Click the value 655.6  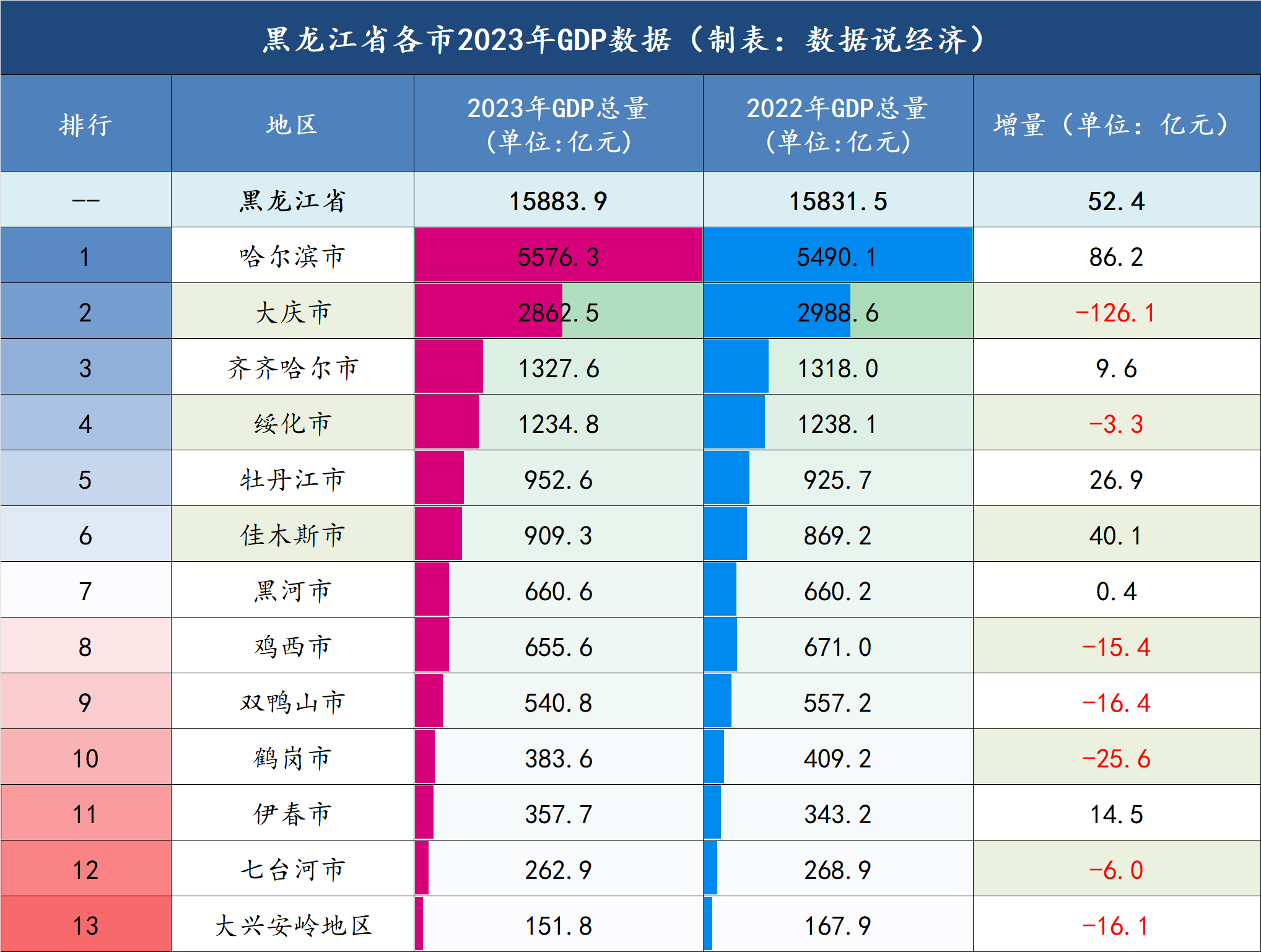(x=558, y=647)
